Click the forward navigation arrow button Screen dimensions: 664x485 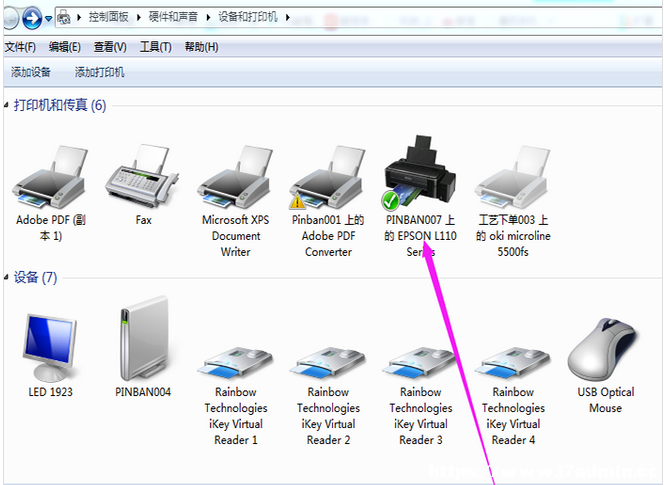coord(32,18)
